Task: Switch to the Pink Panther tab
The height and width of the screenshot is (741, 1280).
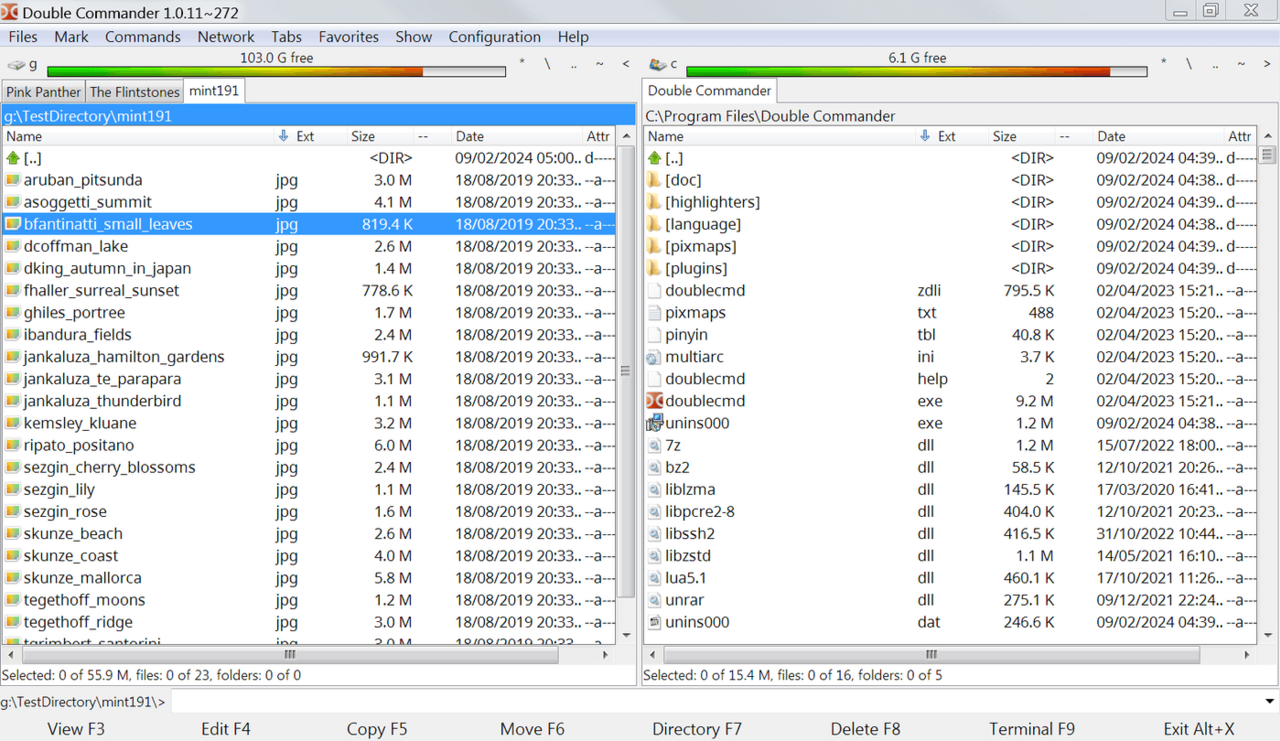Action: tap(44, 92)
